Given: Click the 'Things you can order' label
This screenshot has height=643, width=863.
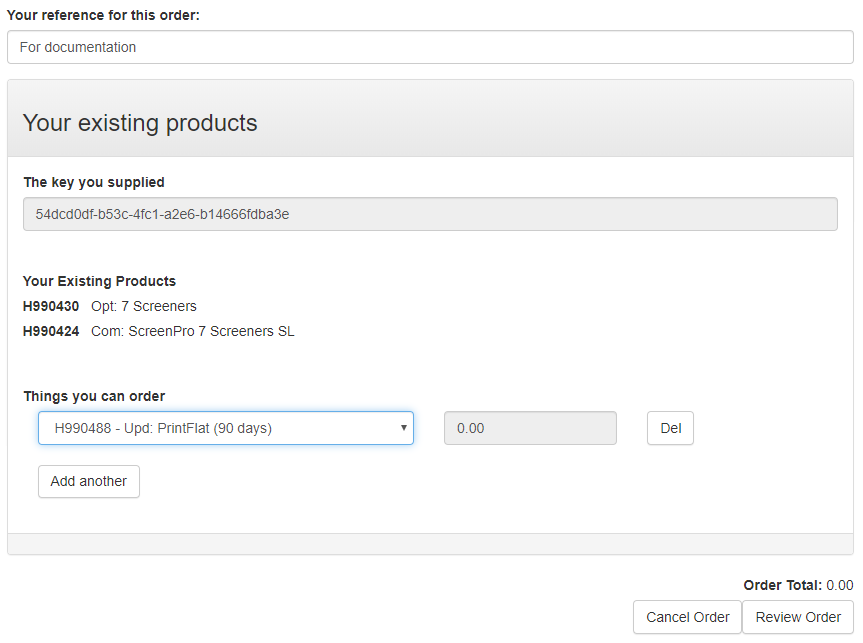Looking at the screenshot, I should [94, 396].
